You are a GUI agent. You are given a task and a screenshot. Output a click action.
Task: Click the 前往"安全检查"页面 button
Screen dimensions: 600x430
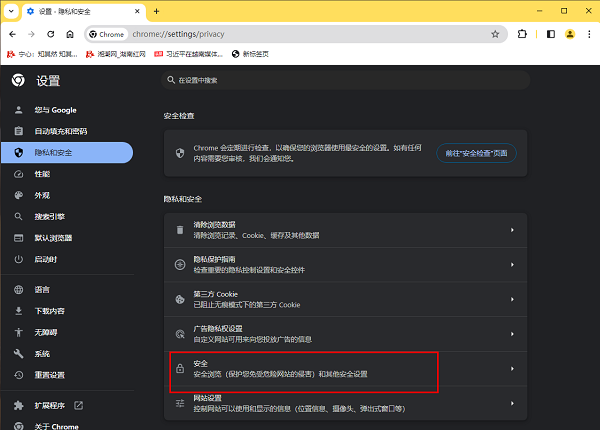pyautogui.click(x=476, y=153)
